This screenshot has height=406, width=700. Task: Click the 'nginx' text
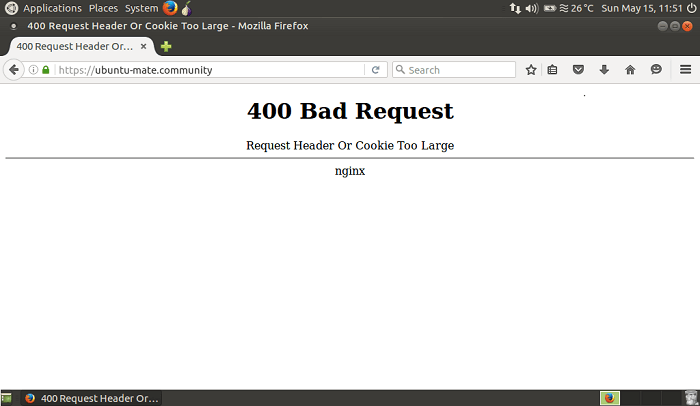350,171
